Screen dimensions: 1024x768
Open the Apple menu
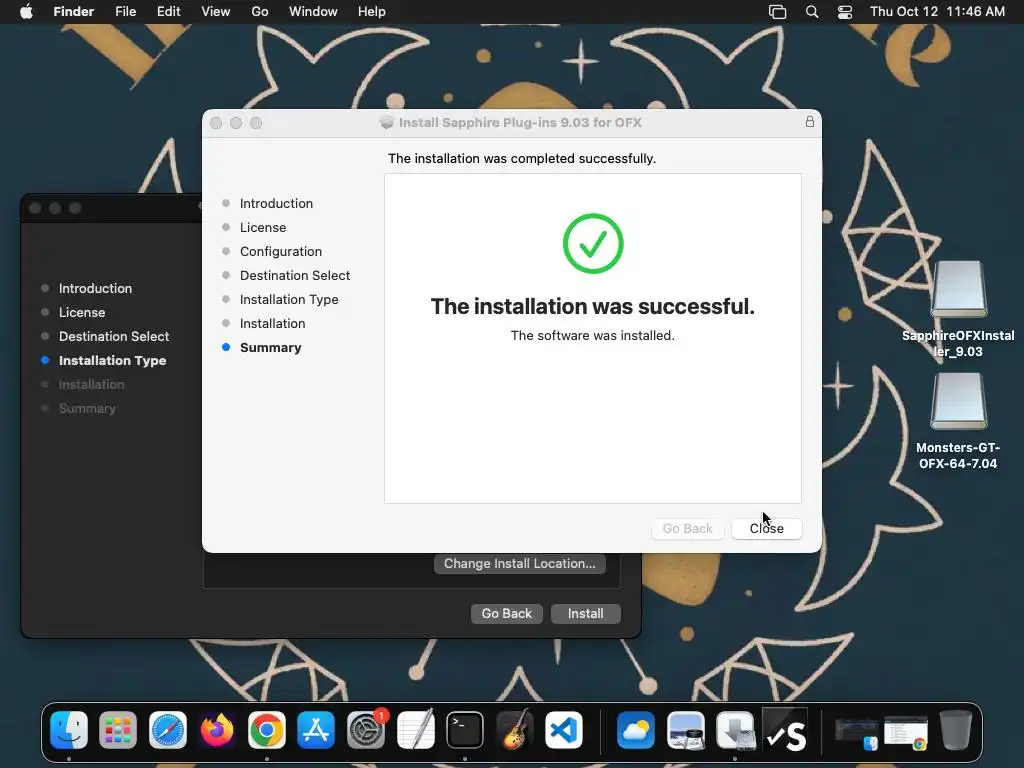pyautogui.click(x=26, y=12)
